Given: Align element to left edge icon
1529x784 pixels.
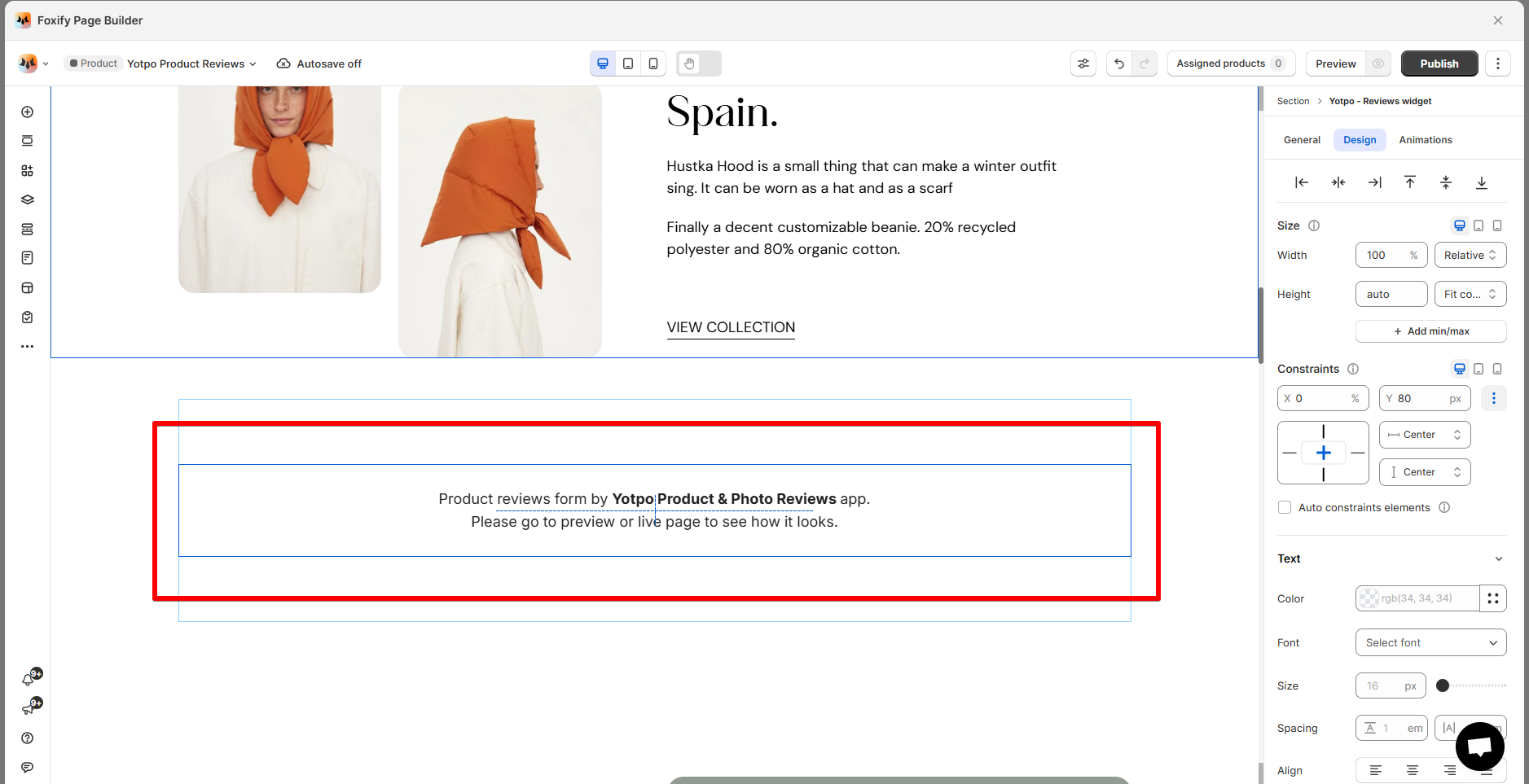Looking at the screenshot, I should coord(1302,182).
